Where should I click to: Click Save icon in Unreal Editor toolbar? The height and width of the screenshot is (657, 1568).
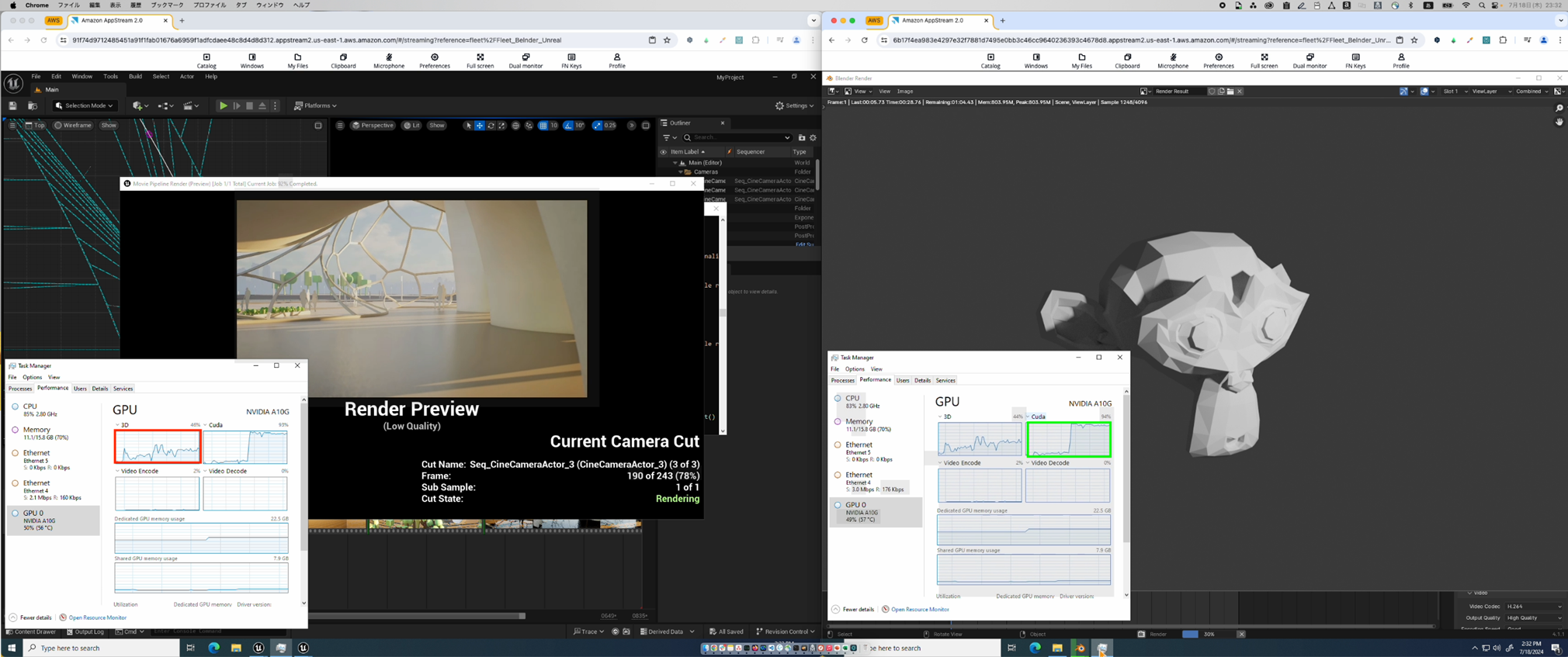tap(12, 105)
